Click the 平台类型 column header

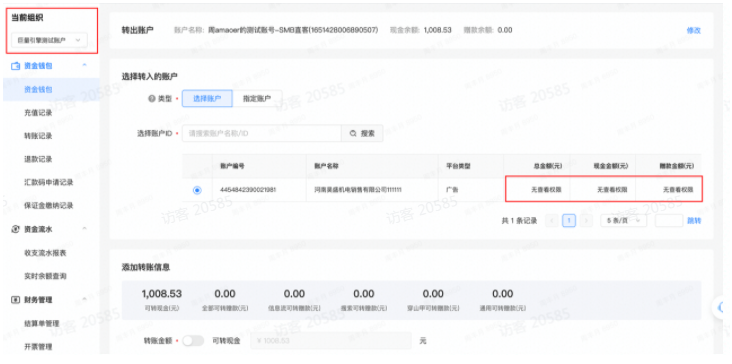pos(458,166)
